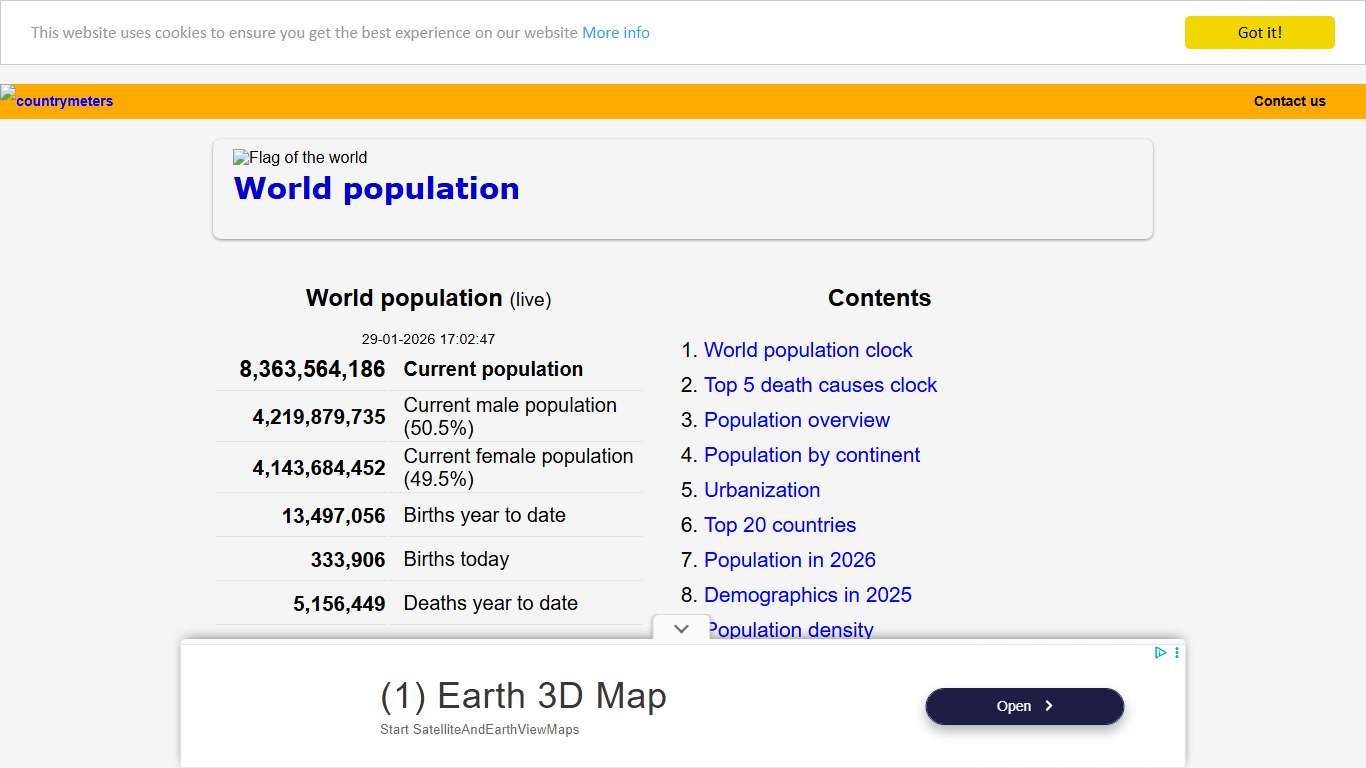The height and width of the screenshot is (768, 1366).
Task: Select Top 5 death causes clock
Action: tap(820, 385)
